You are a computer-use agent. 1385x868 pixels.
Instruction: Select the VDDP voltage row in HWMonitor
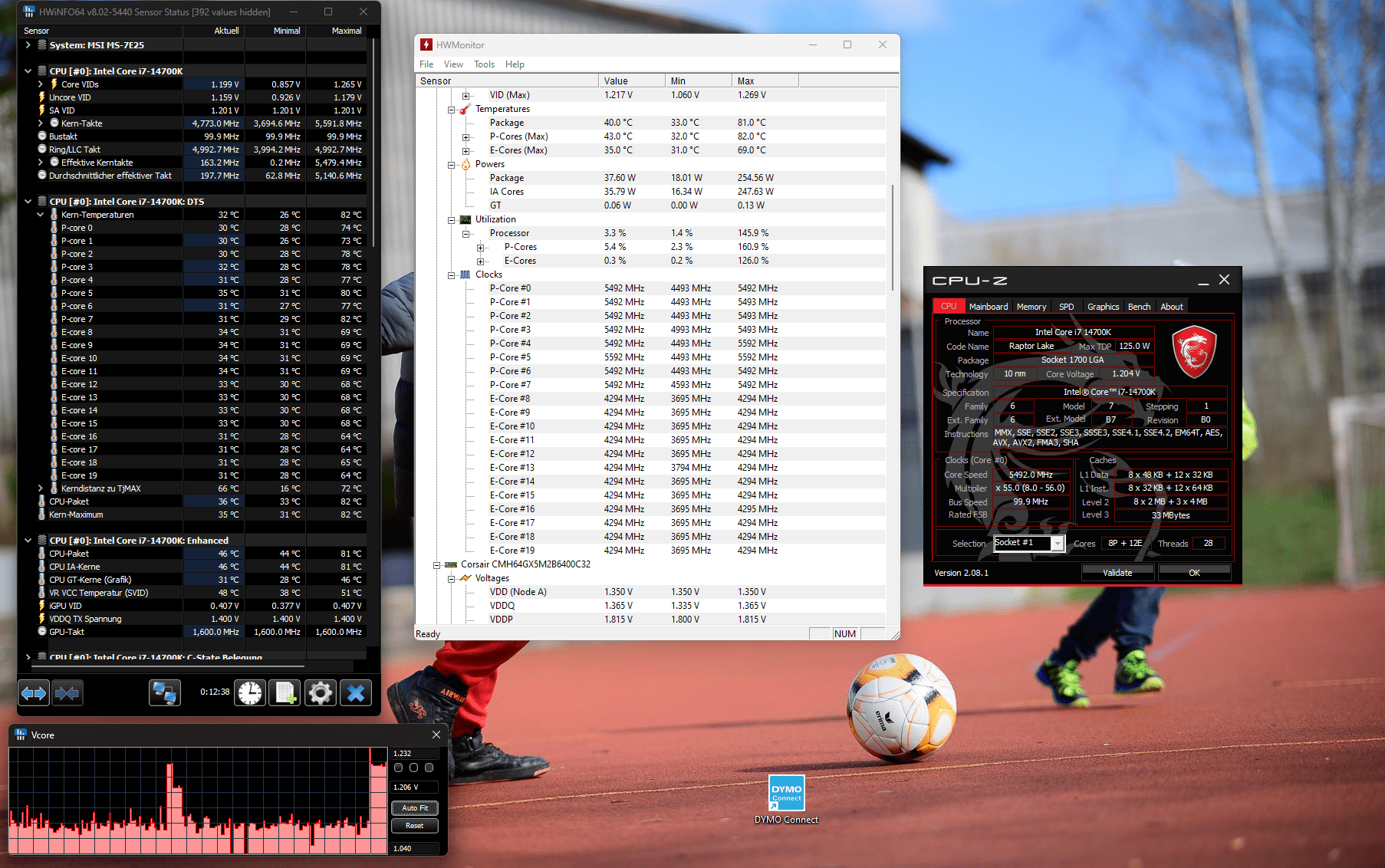click(x=652, y=620)
